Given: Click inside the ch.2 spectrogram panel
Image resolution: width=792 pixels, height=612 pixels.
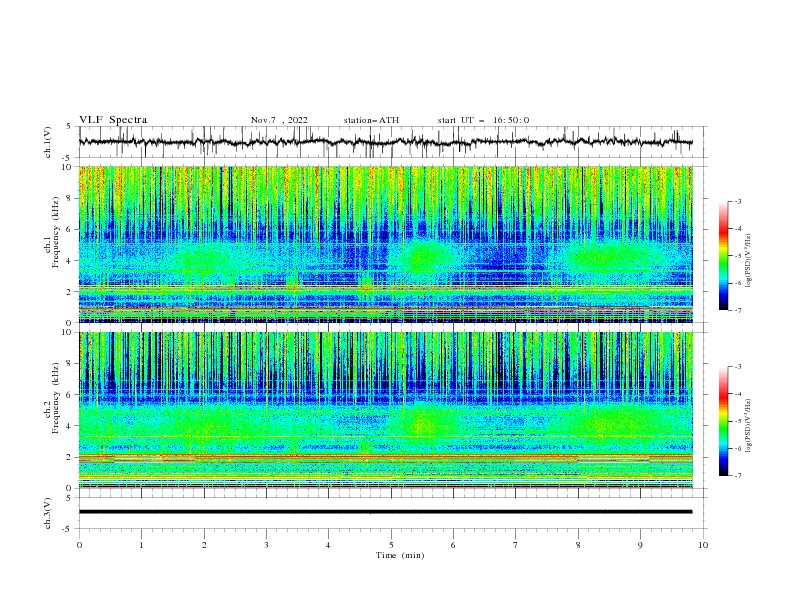Looking at the screenshot, I should coord(385,410).
